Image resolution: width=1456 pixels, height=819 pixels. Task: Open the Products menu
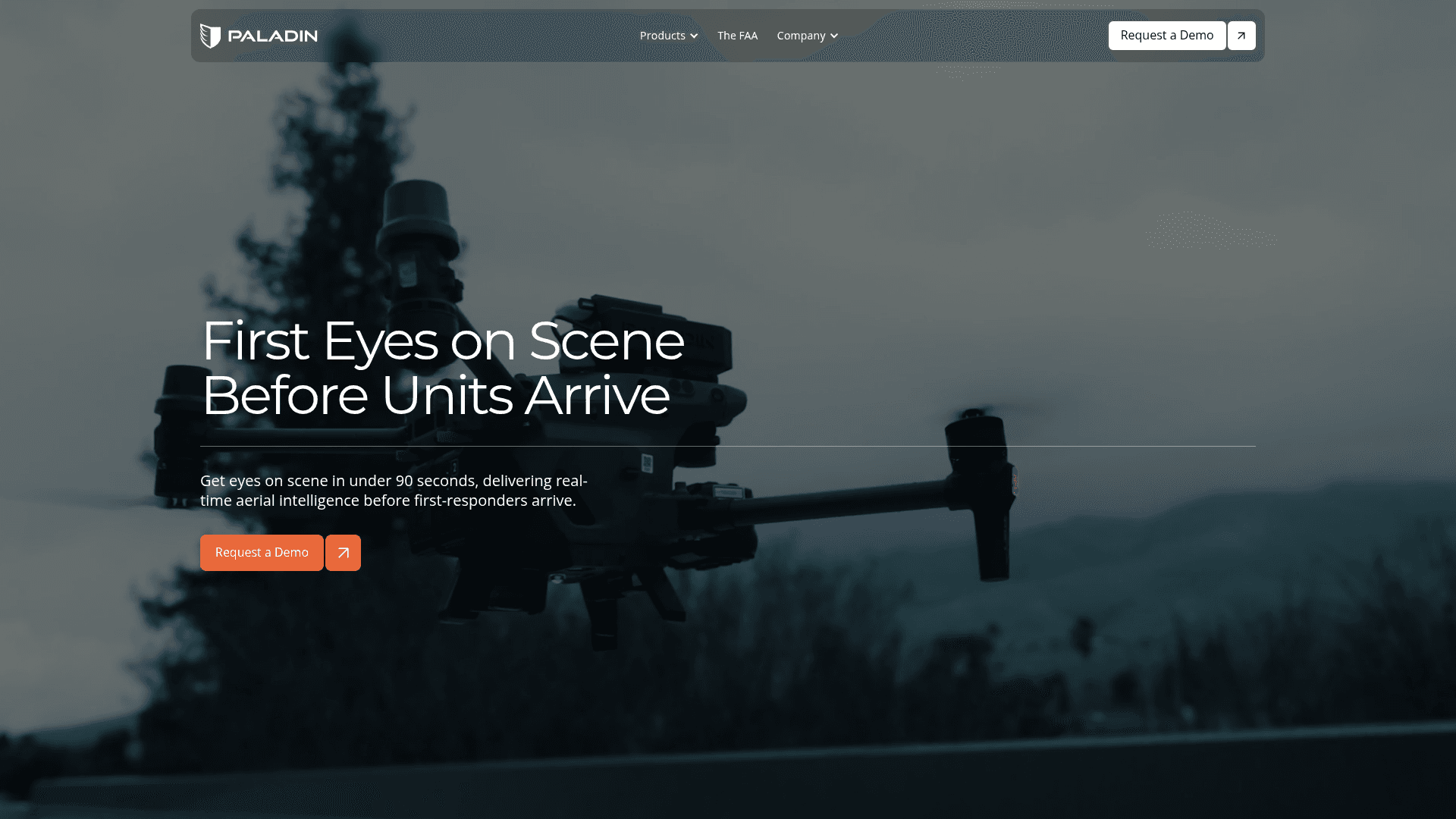pyautogui.click(x=662, y=36)
